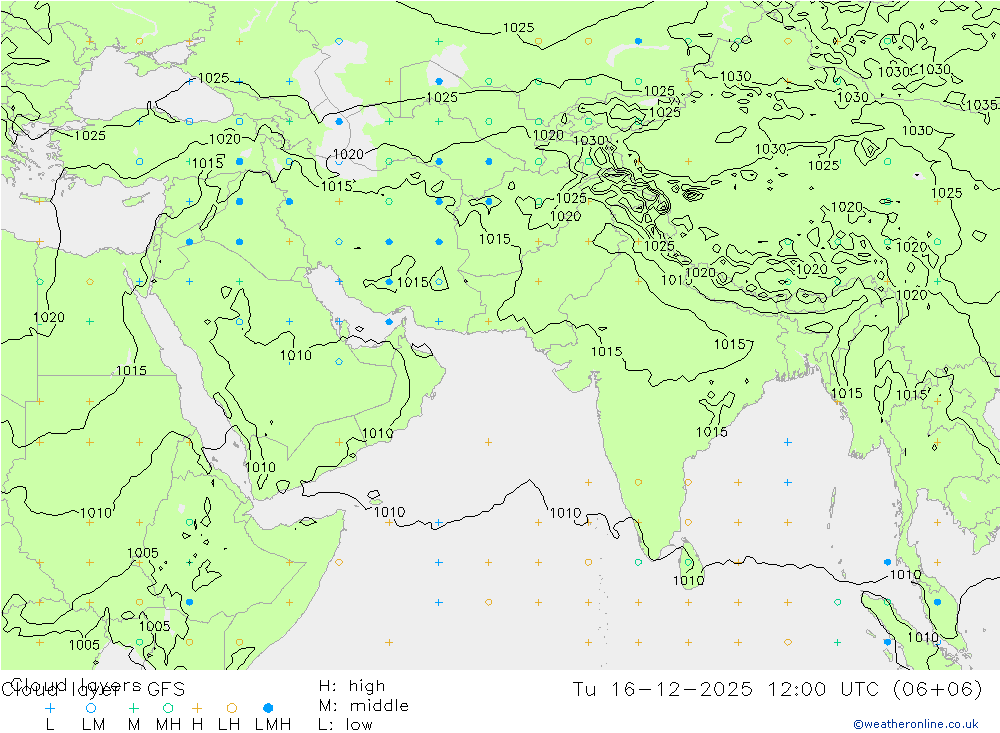
Task: Click the forecast date 'Tu 16-12-2025 12:00 UTC'
Action: (726, 690)
